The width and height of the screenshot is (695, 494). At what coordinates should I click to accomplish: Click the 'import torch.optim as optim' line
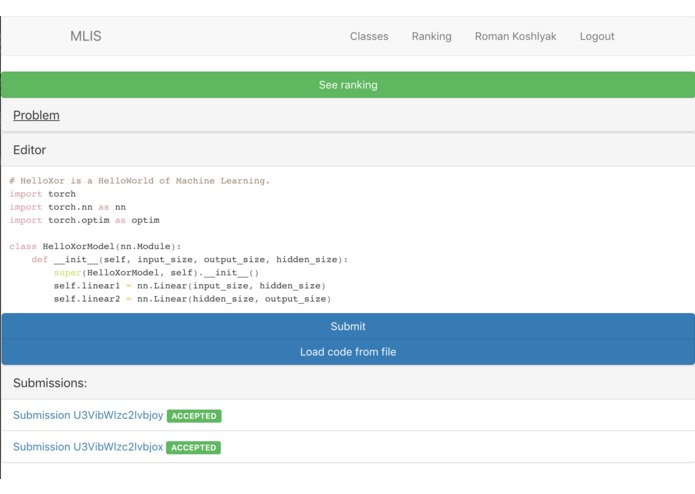tap(84, 220)
